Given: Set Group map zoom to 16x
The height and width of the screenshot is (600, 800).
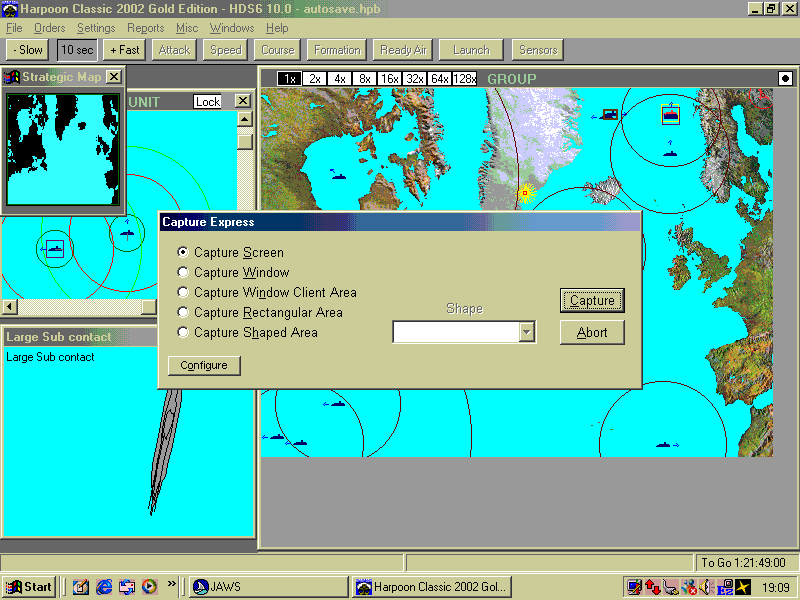Looking at the screenshot, I should click(389, 79).
